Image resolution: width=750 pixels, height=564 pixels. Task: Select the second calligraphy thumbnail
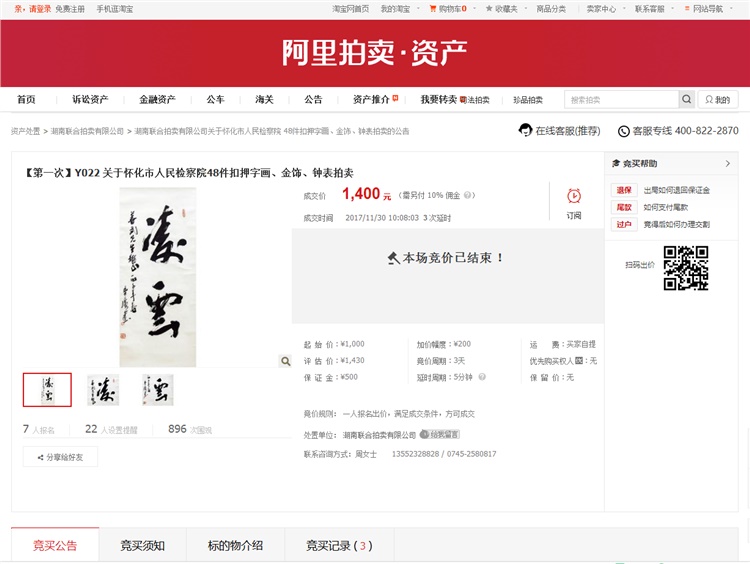pos(103,390)
